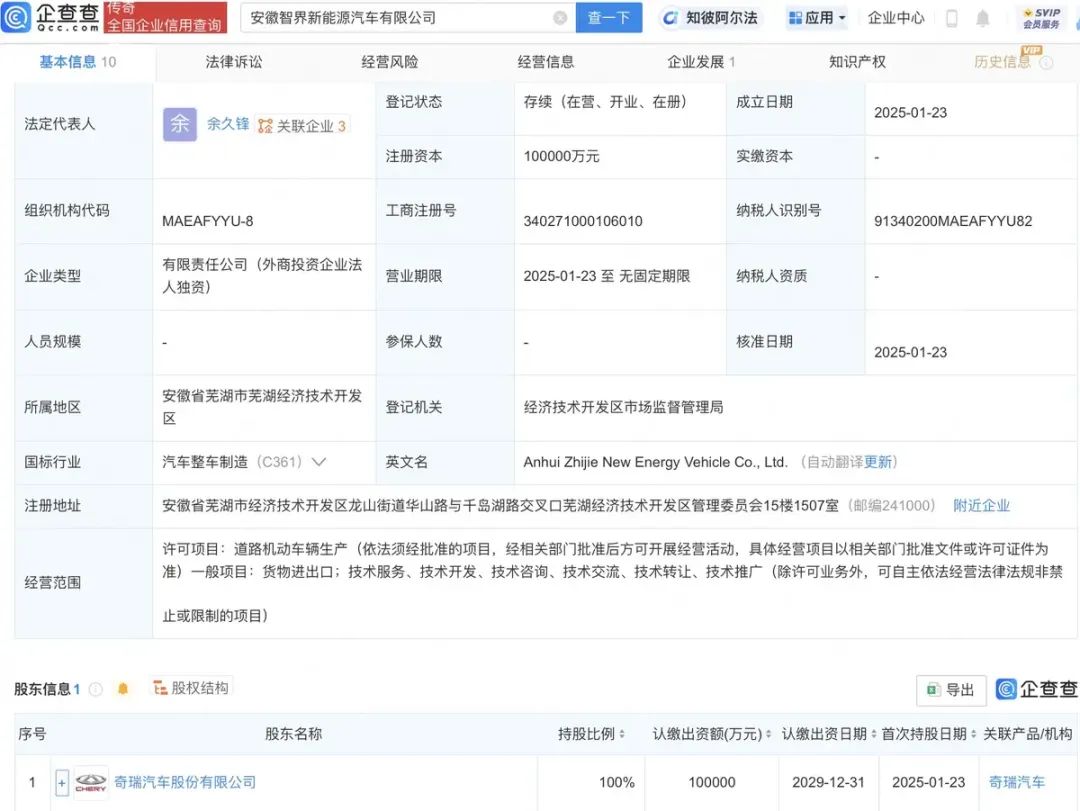The image size is (1080, 811).
Task: Switch to 基本信息 tab
Action: pyautogui.click(x=77, y=62)
